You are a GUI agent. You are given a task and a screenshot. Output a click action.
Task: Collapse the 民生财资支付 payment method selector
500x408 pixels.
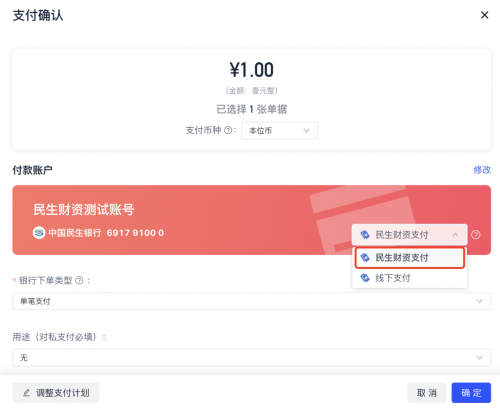[x=409, y=235]
